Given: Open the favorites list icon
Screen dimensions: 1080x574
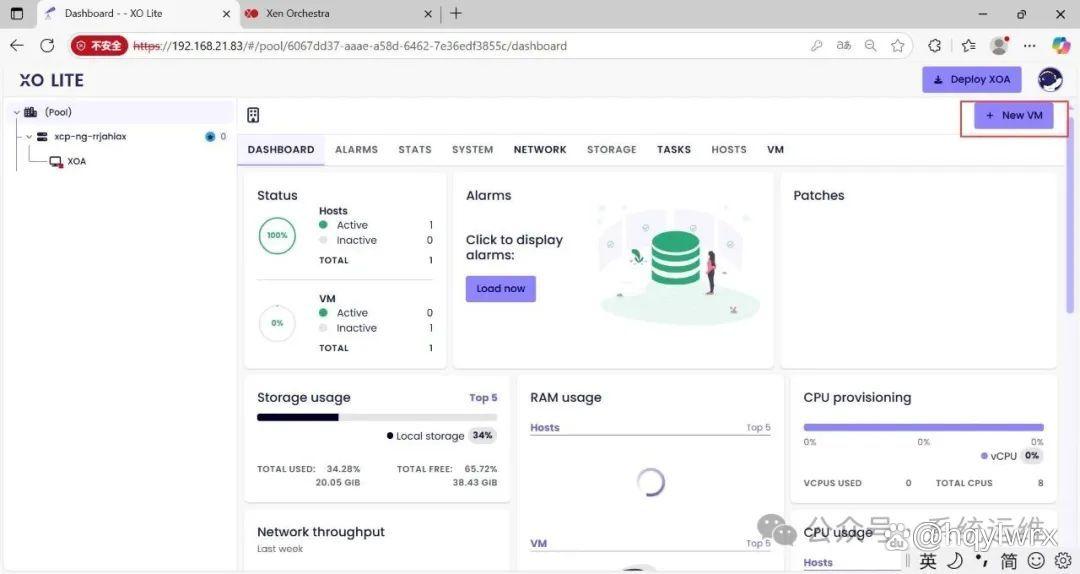Looking at the screenshot, I should pyautogui.click(x=968, y=45).
